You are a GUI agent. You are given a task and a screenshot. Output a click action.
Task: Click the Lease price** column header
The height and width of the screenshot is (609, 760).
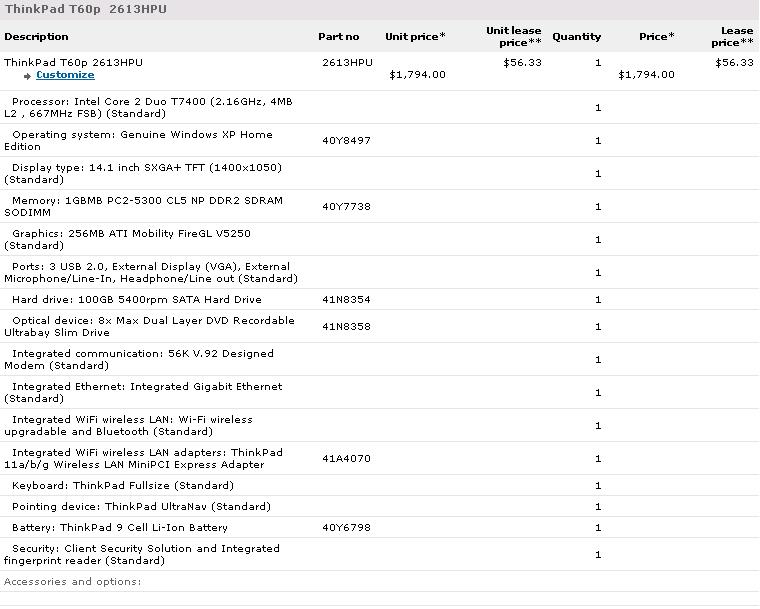pyautogui.click(x=732, y=36)
